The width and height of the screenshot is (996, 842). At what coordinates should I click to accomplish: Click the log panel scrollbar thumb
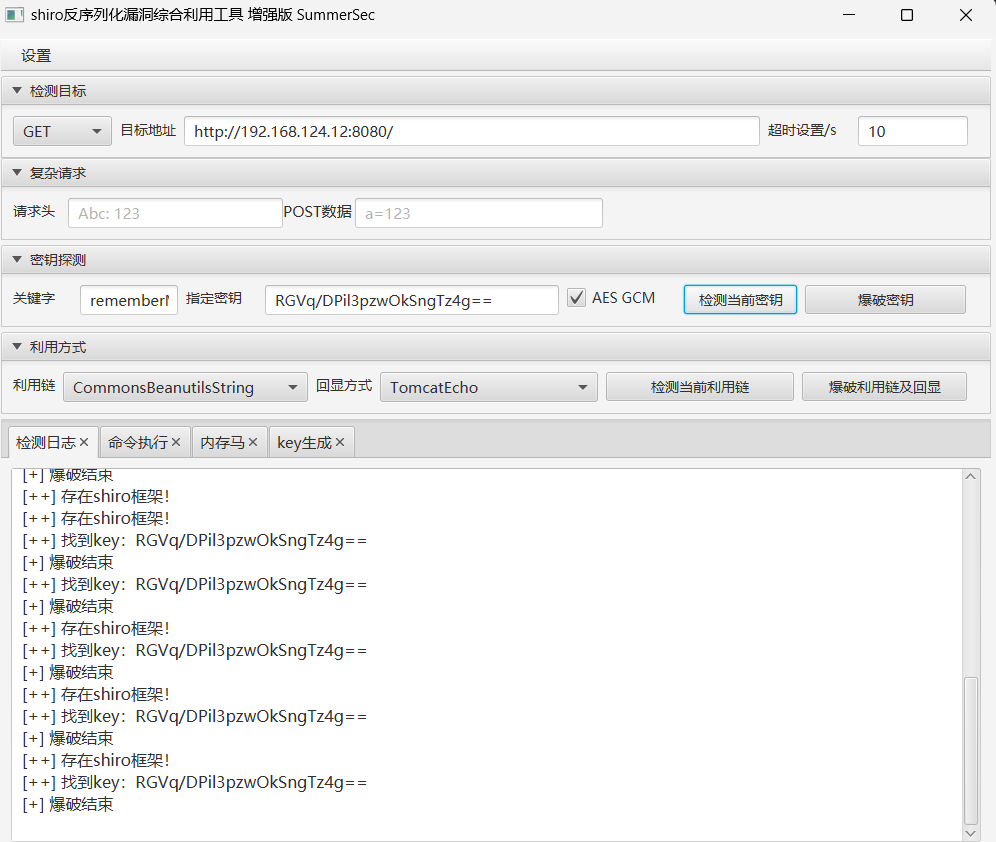[971, 751]
